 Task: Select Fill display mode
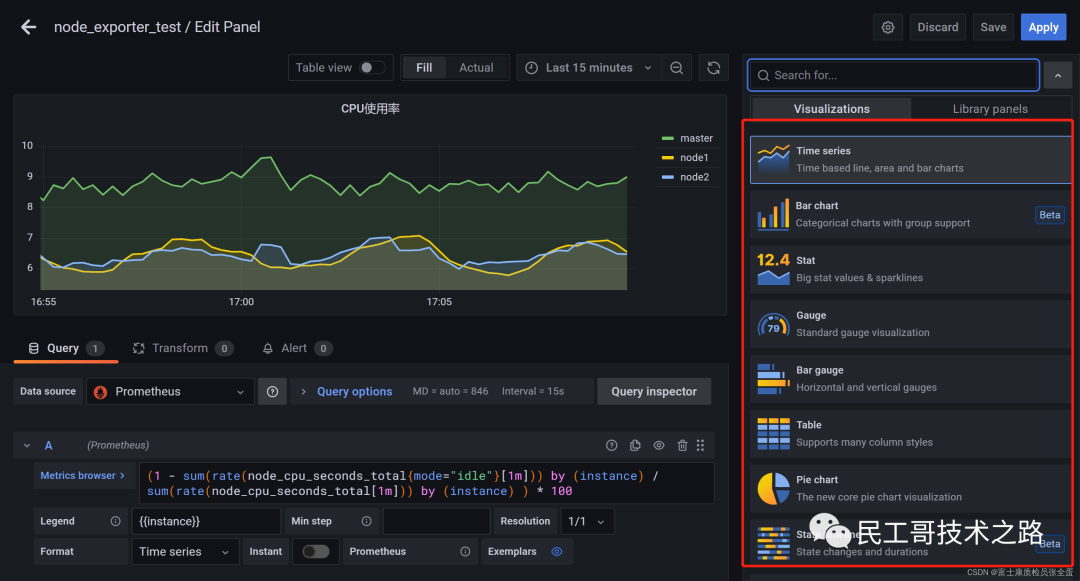coord(424,67)
